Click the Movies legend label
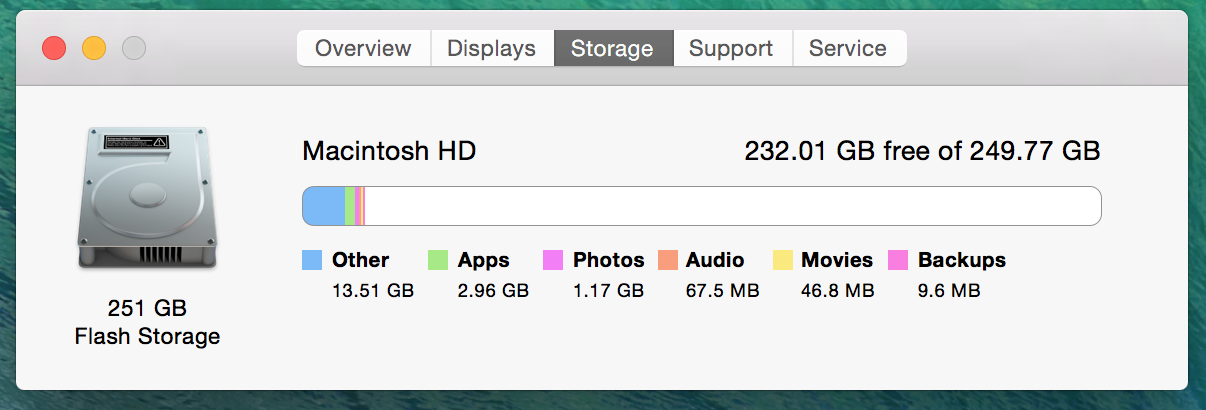This screenshot has height=410, width=1206. coord(837,260)
